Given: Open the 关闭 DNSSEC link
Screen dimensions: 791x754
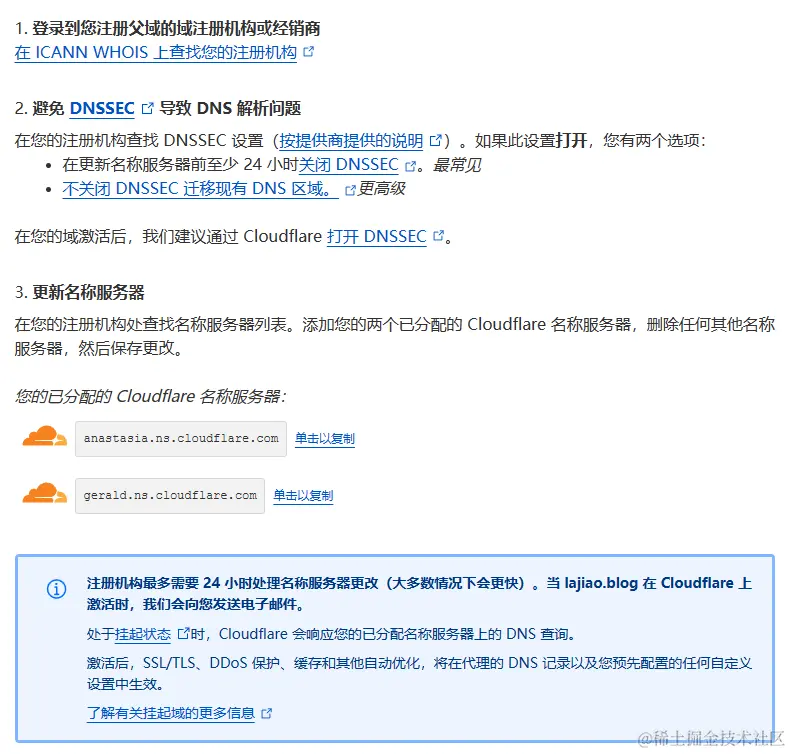Looking at the screenshot, I should (349, 165).
